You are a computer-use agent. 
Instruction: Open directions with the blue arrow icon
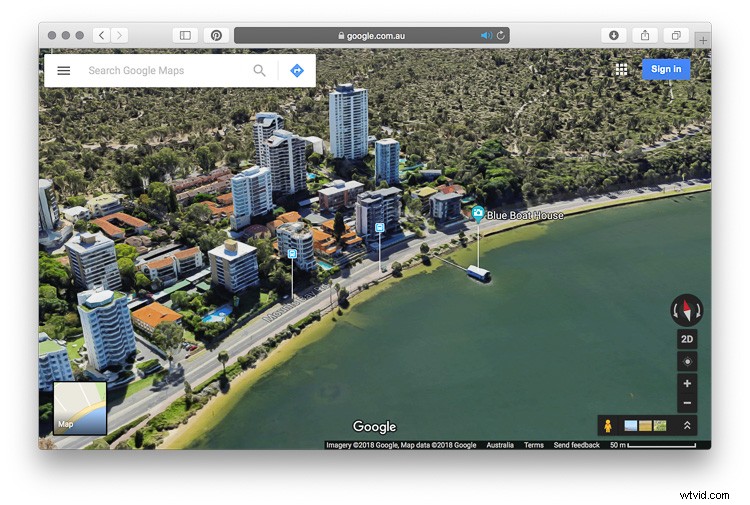click(297, 71)
